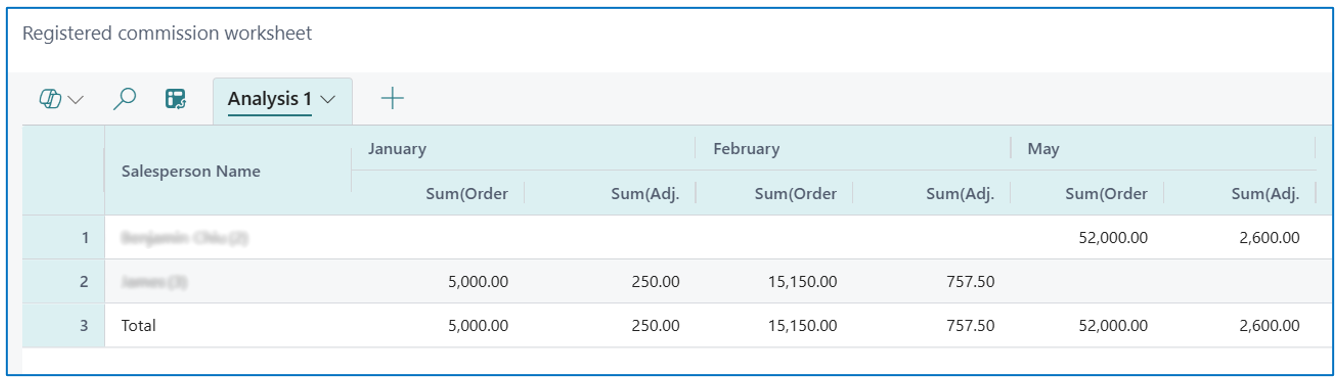Click Sum(Adj. header under January
This screenshot has height=381, width=1341.
coord(645,194)
